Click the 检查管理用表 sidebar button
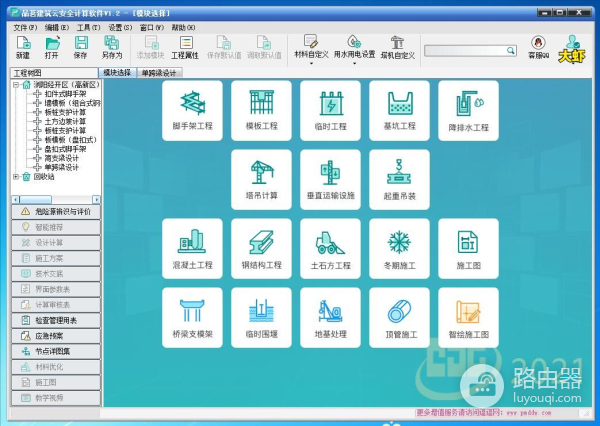The image size is (600, 426). pos(55,320)
